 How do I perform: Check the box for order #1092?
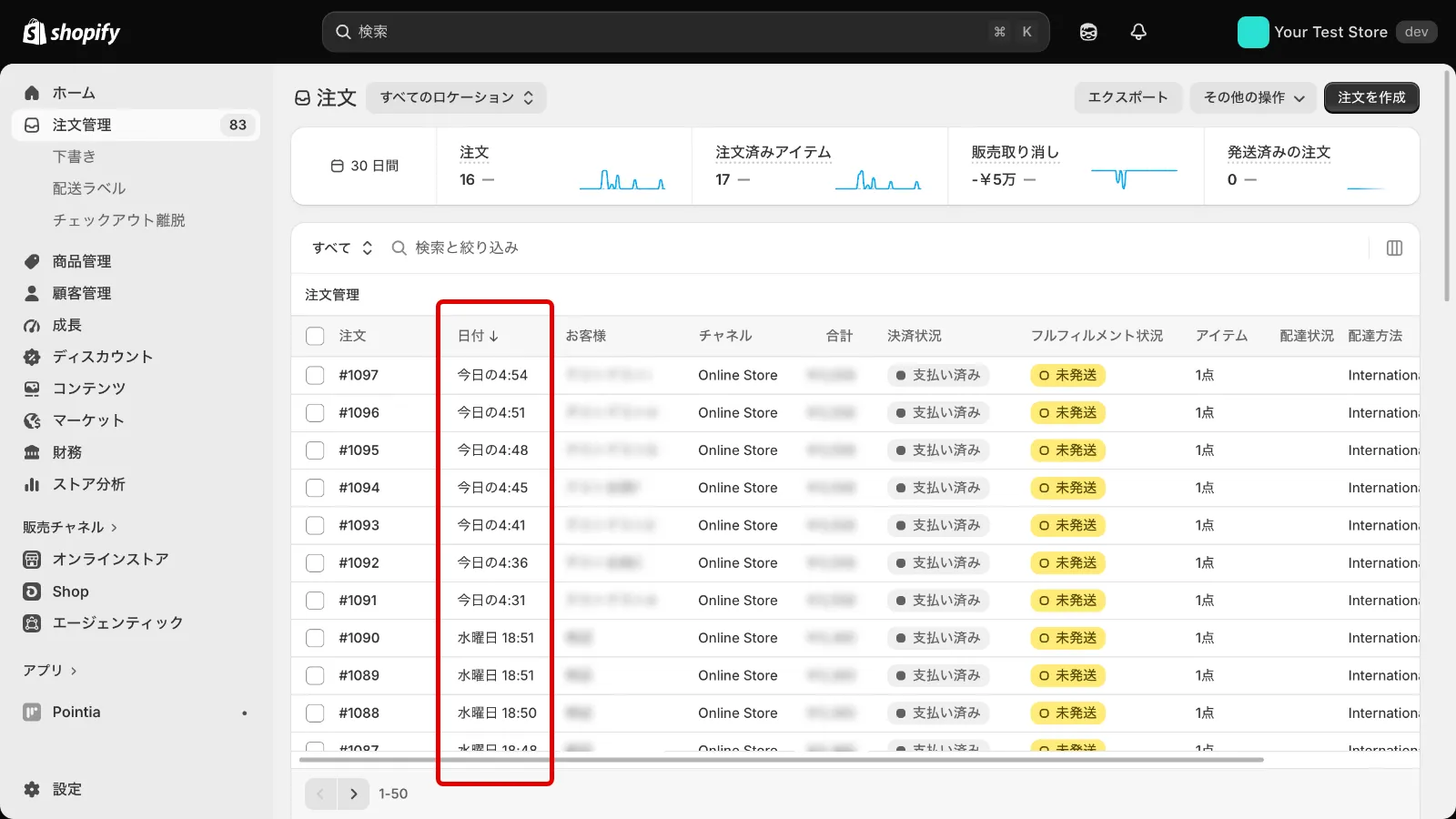point(315,563)
